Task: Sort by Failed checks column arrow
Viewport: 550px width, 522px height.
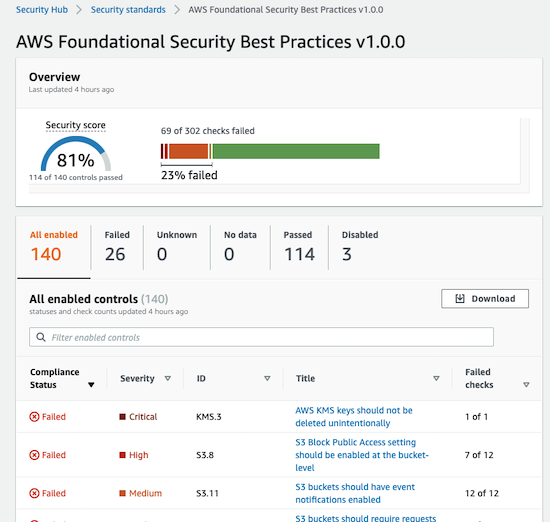Action: click(526, 385)
